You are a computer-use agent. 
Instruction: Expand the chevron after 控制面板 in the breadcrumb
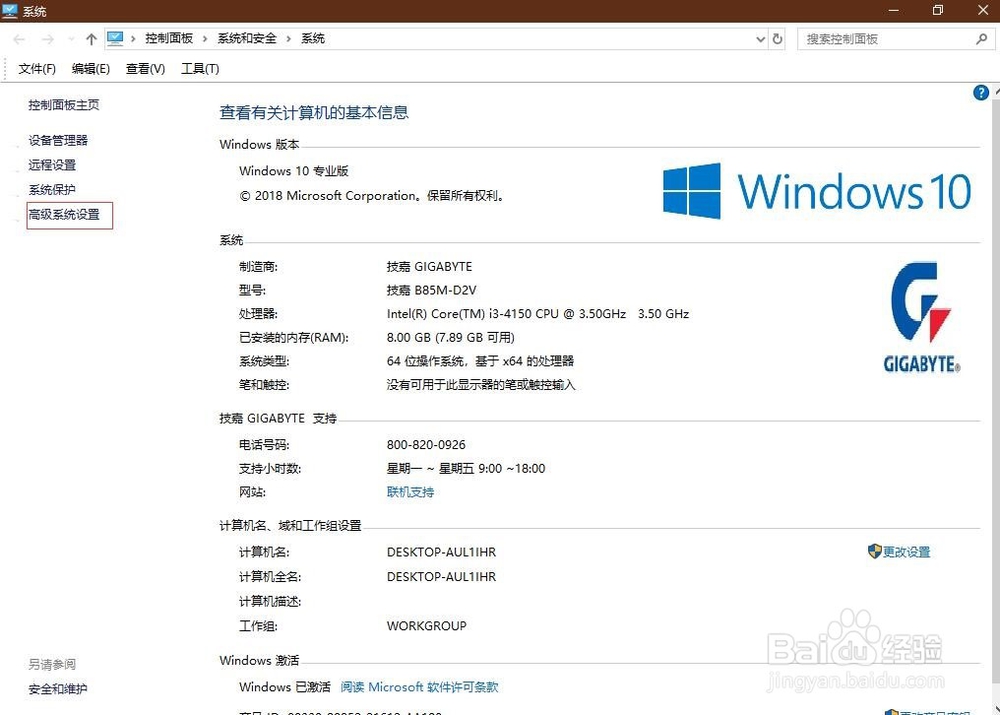point(205,39)
